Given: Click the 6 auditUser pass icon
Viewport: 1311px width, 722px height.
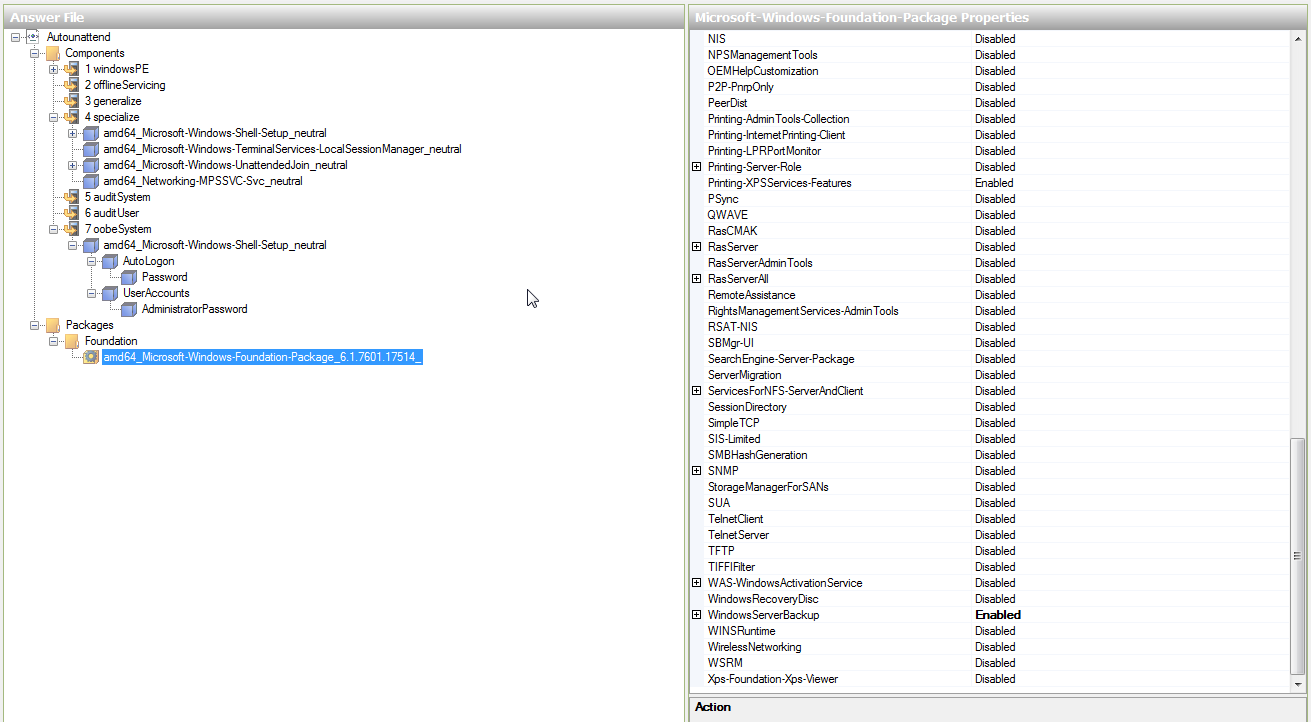Looking at the screenshot, I should tap(71, 213).
